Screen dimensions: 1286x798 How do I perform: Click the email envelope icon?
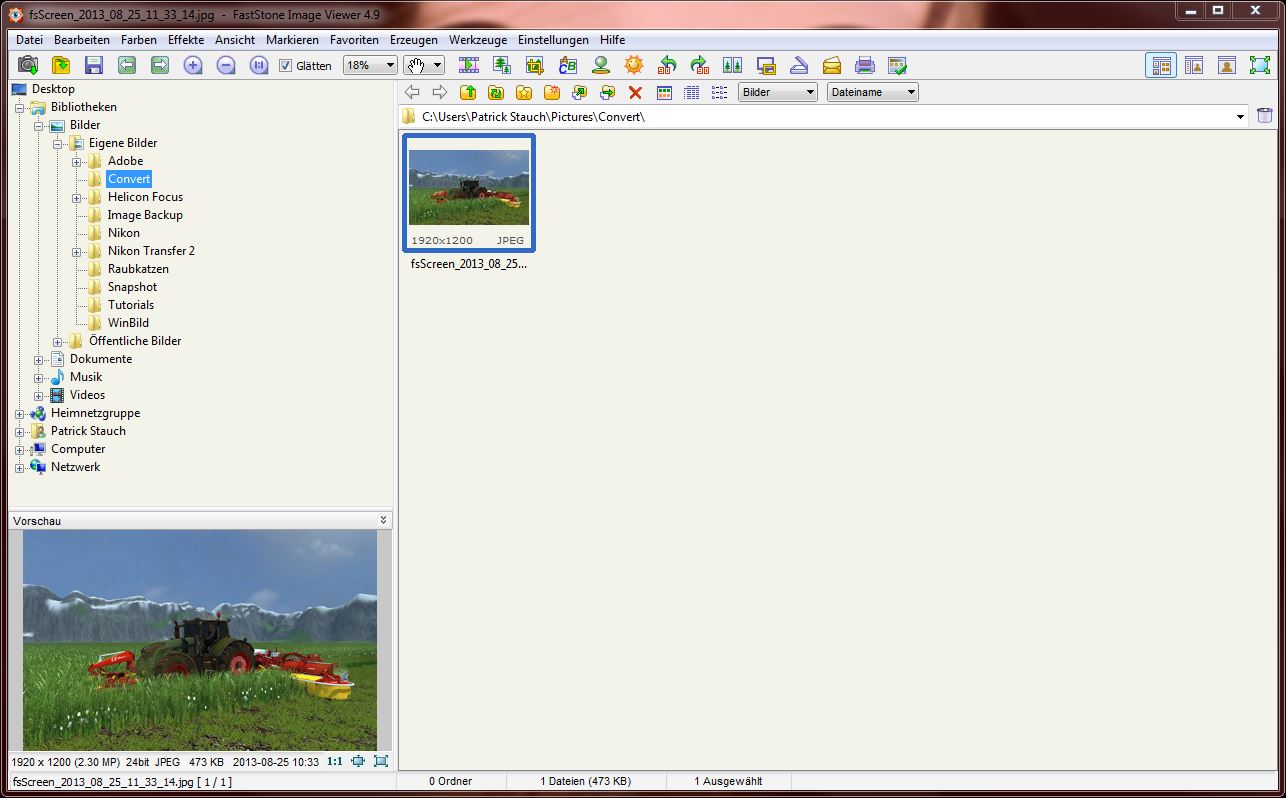pos(832,65)
